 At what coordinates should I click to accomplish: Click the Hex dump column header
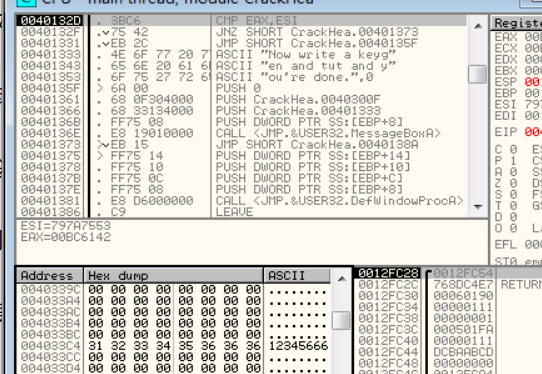click(x=173, y=276)
